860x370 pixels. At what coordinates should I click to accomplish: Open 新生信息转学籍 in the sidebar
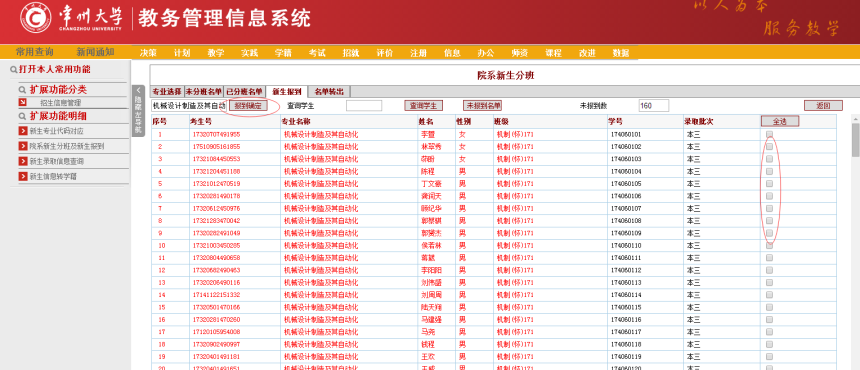coord(53,177)
